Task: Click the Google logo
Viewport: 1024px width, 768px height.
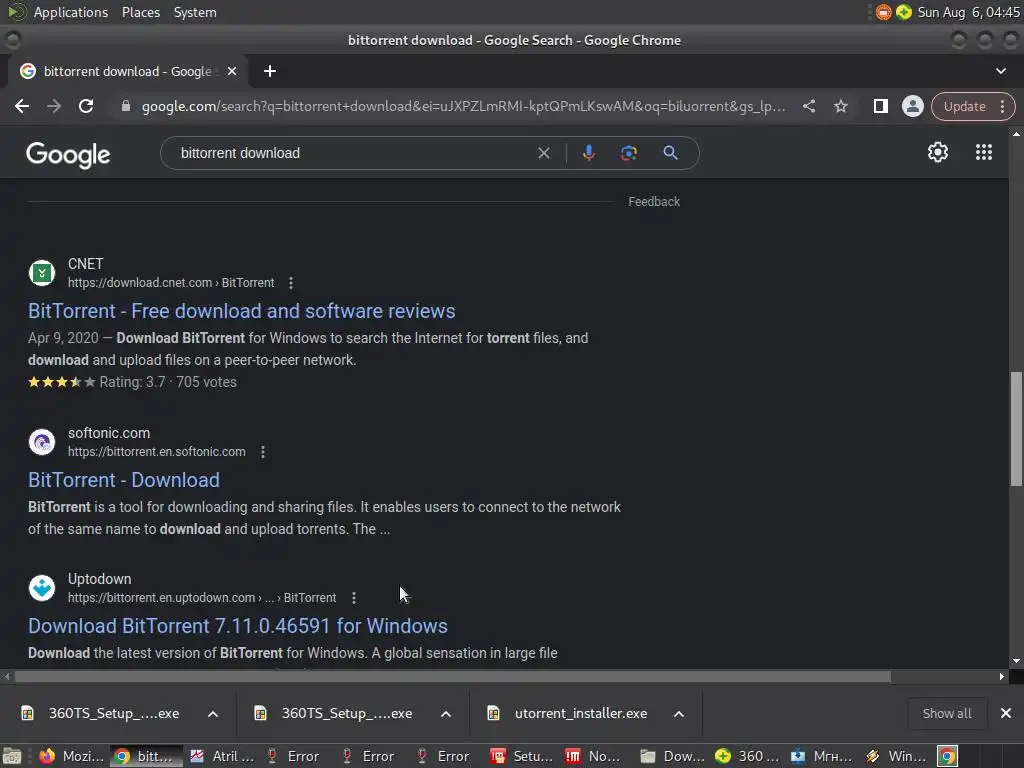Action: pos(68,155)
